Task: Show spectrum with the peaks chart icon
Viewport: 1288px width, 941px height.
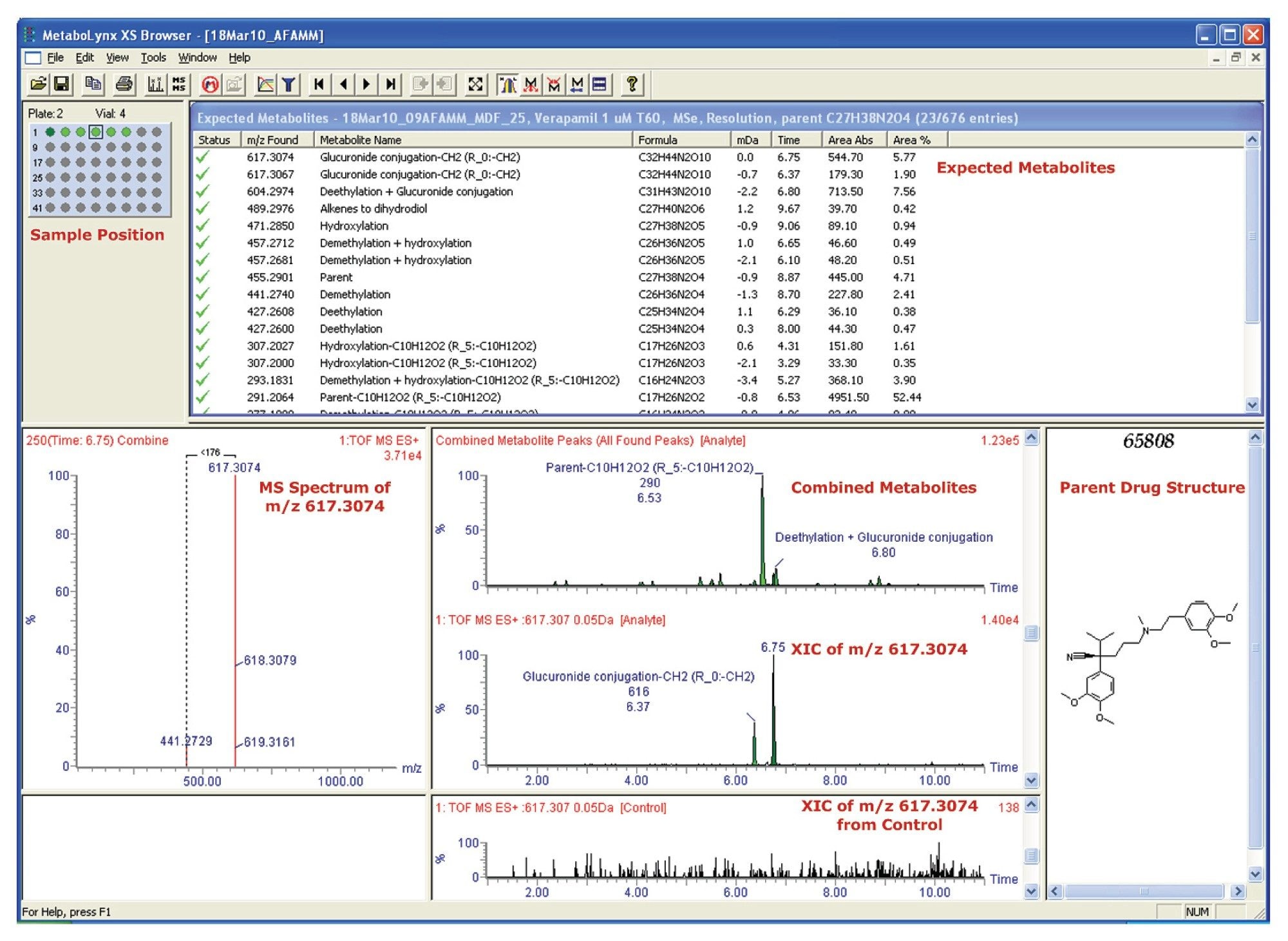Action: tap(155, 84)
